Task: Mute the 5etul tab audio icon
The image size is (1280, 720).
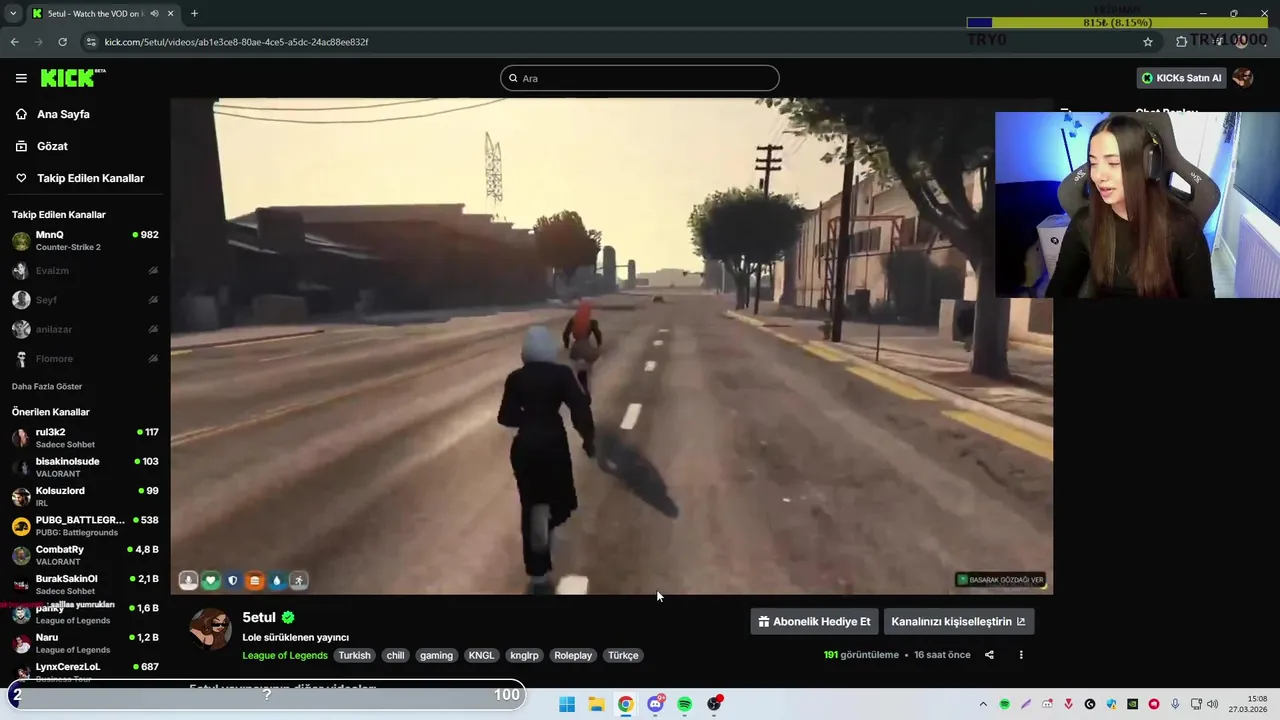Action: coord(154,13)
